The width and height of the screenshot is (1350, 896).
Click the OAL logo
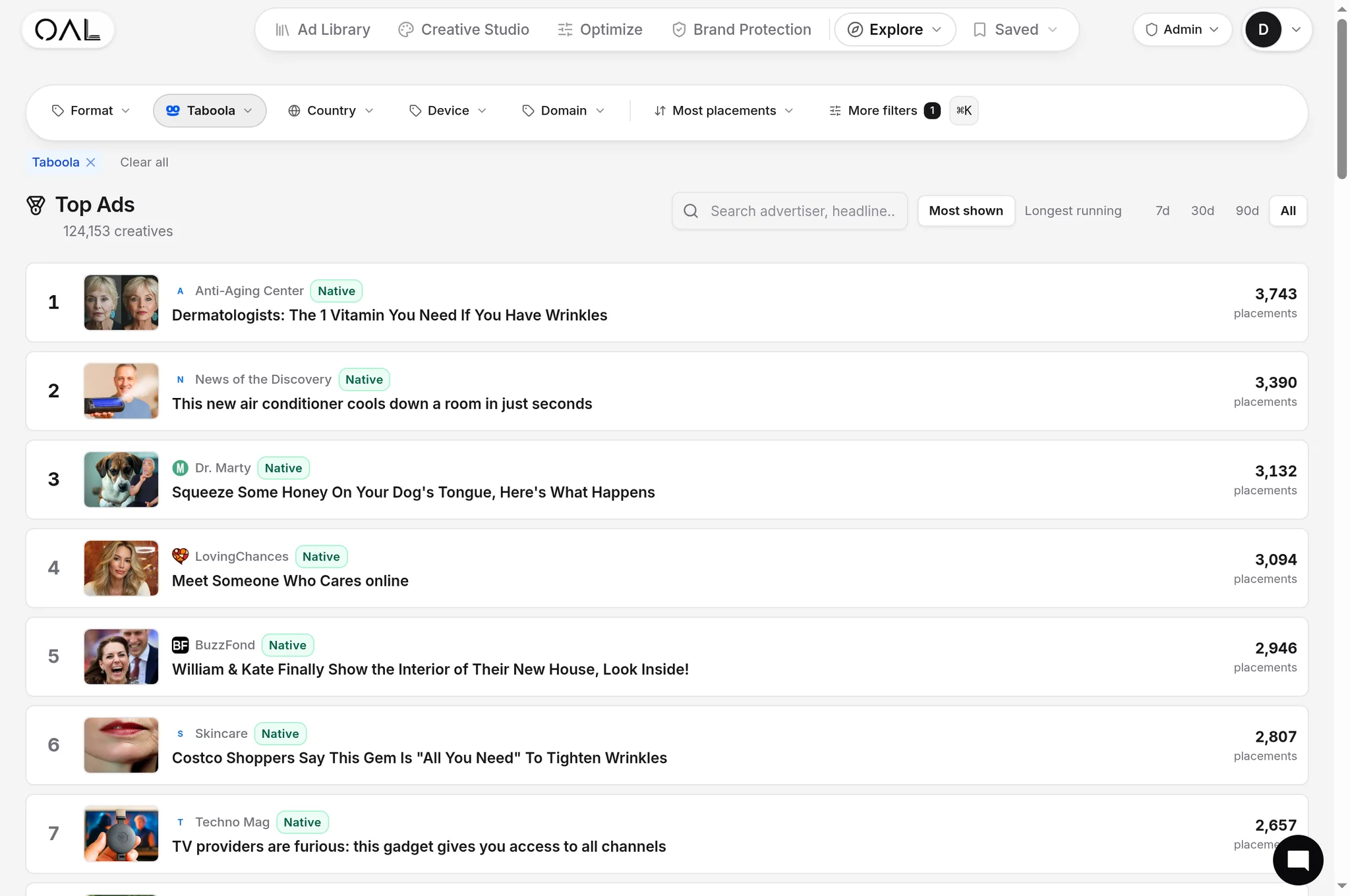[68, 30]
